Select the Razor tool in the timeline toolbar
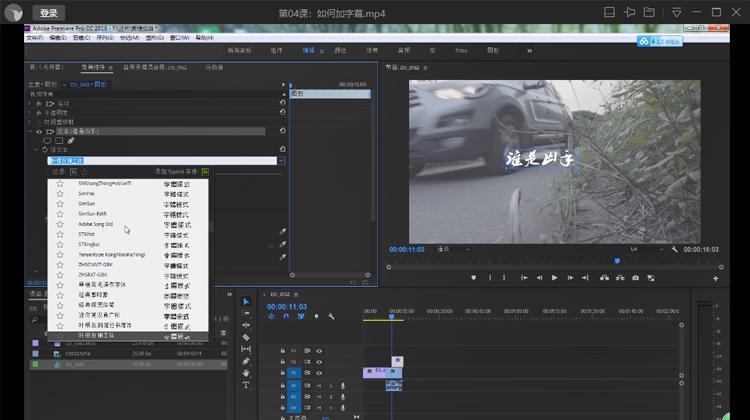Viewport: 750px width, 420px height. coord(246,337)
